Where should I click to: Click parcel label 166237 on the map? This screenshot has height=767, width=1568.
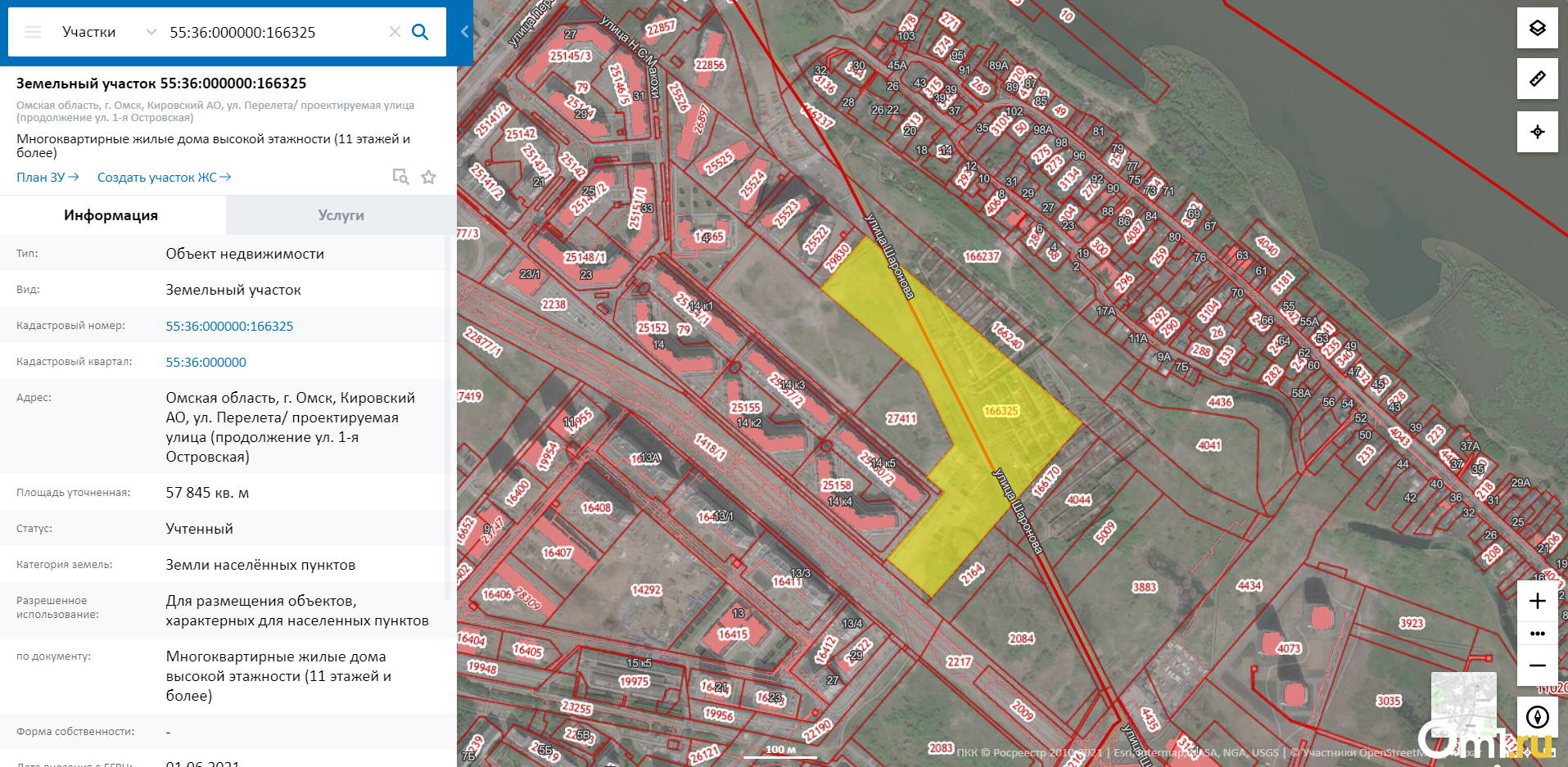tap(982, 256)
